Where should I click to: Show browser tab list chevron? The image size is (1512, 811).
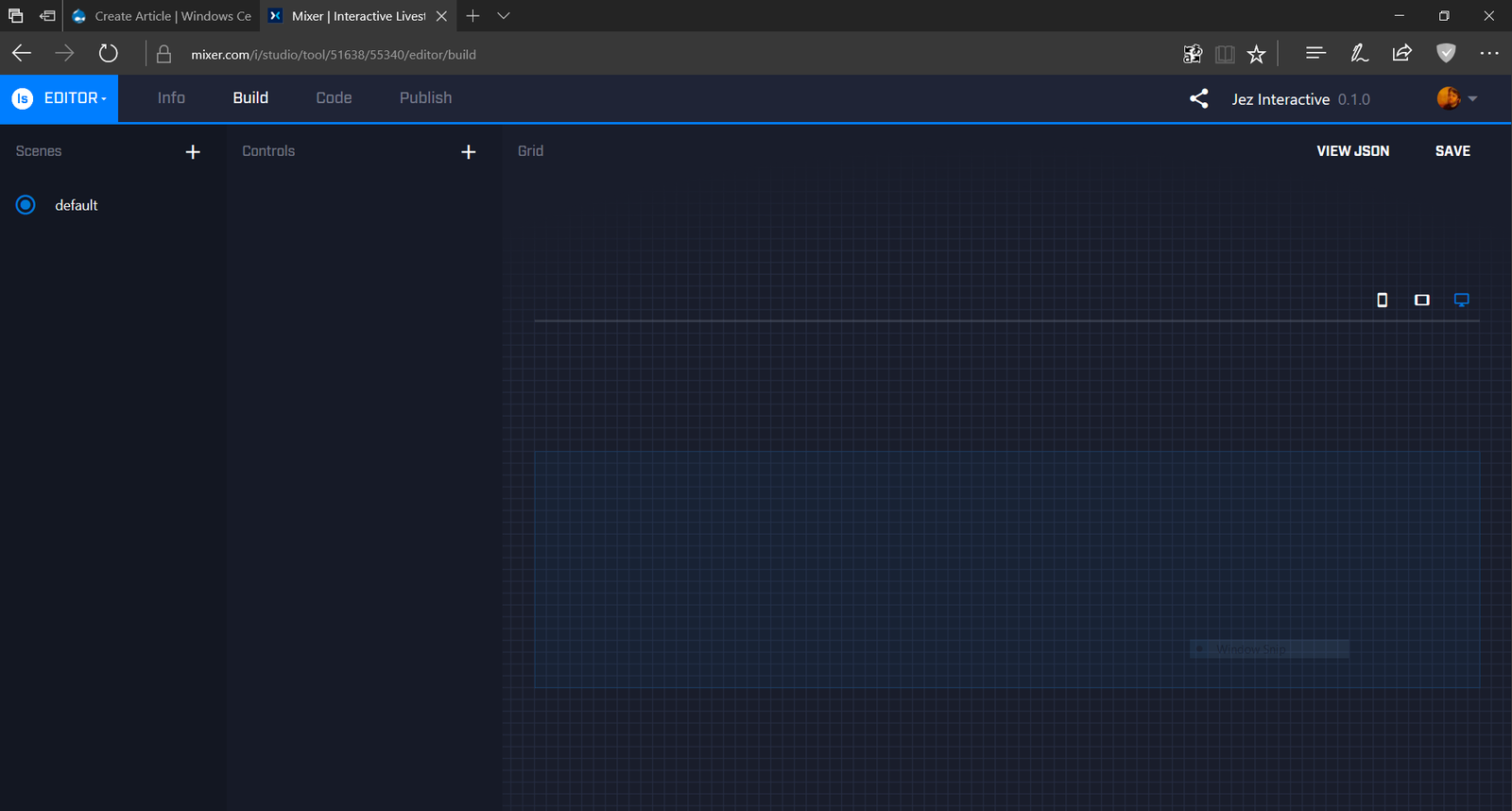pyautogui.click(x=504, y=16)
